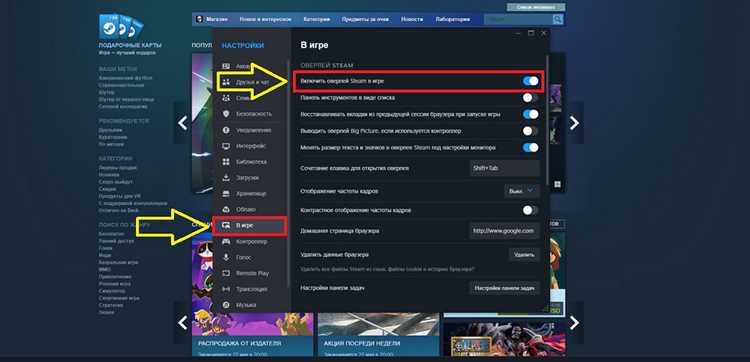
Task: Click the settings sidebar scrollbar
Action: click(x=288, y=173)
